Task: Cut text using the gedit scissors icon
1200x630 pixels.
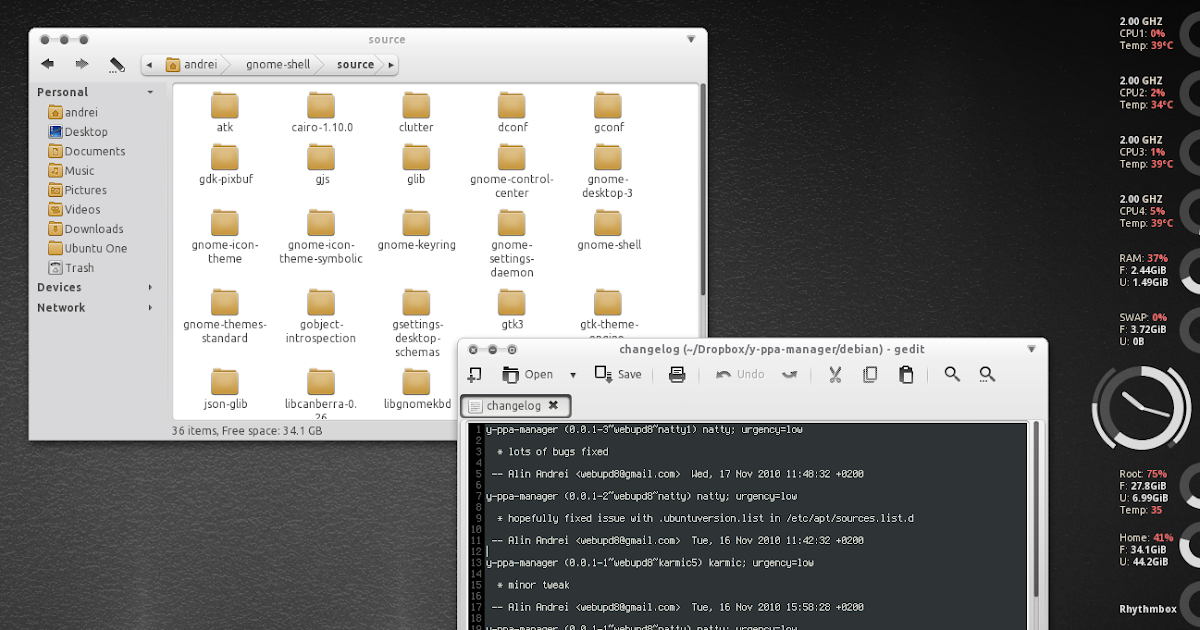Action: (835, 374)
